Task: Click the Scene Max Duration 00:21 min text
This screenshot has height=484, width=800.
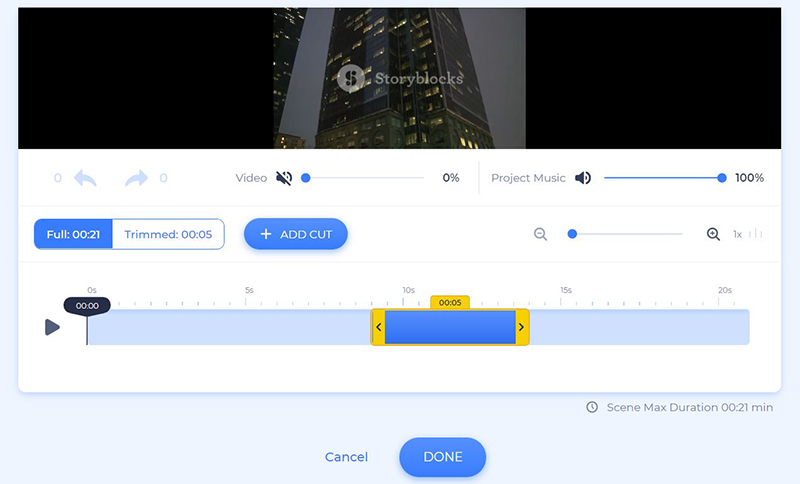Action: [x=690, y=407]
